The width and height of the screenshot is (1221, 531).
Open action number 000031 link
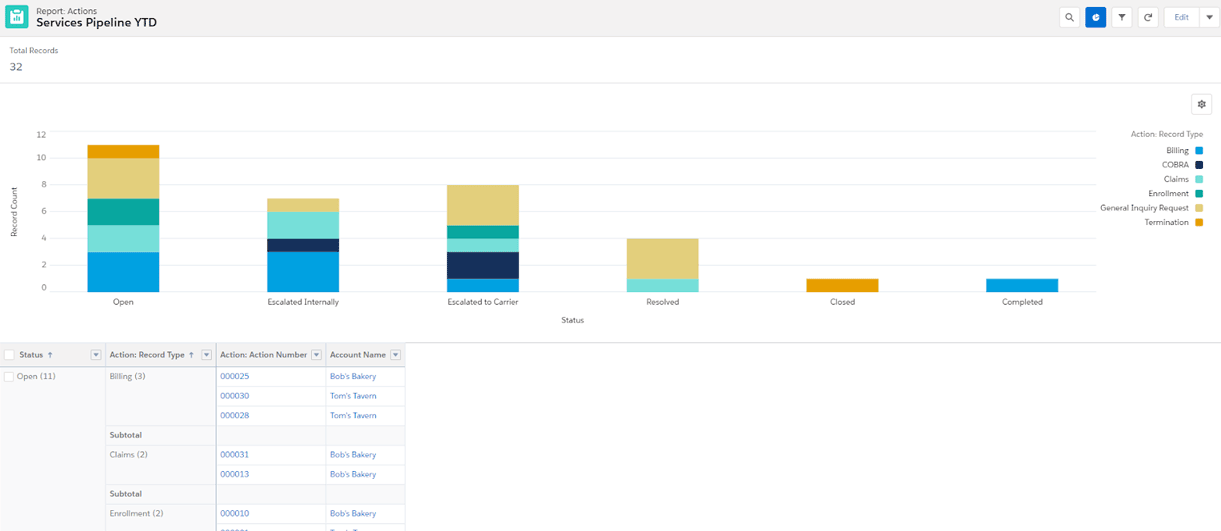tap(235, 455)
